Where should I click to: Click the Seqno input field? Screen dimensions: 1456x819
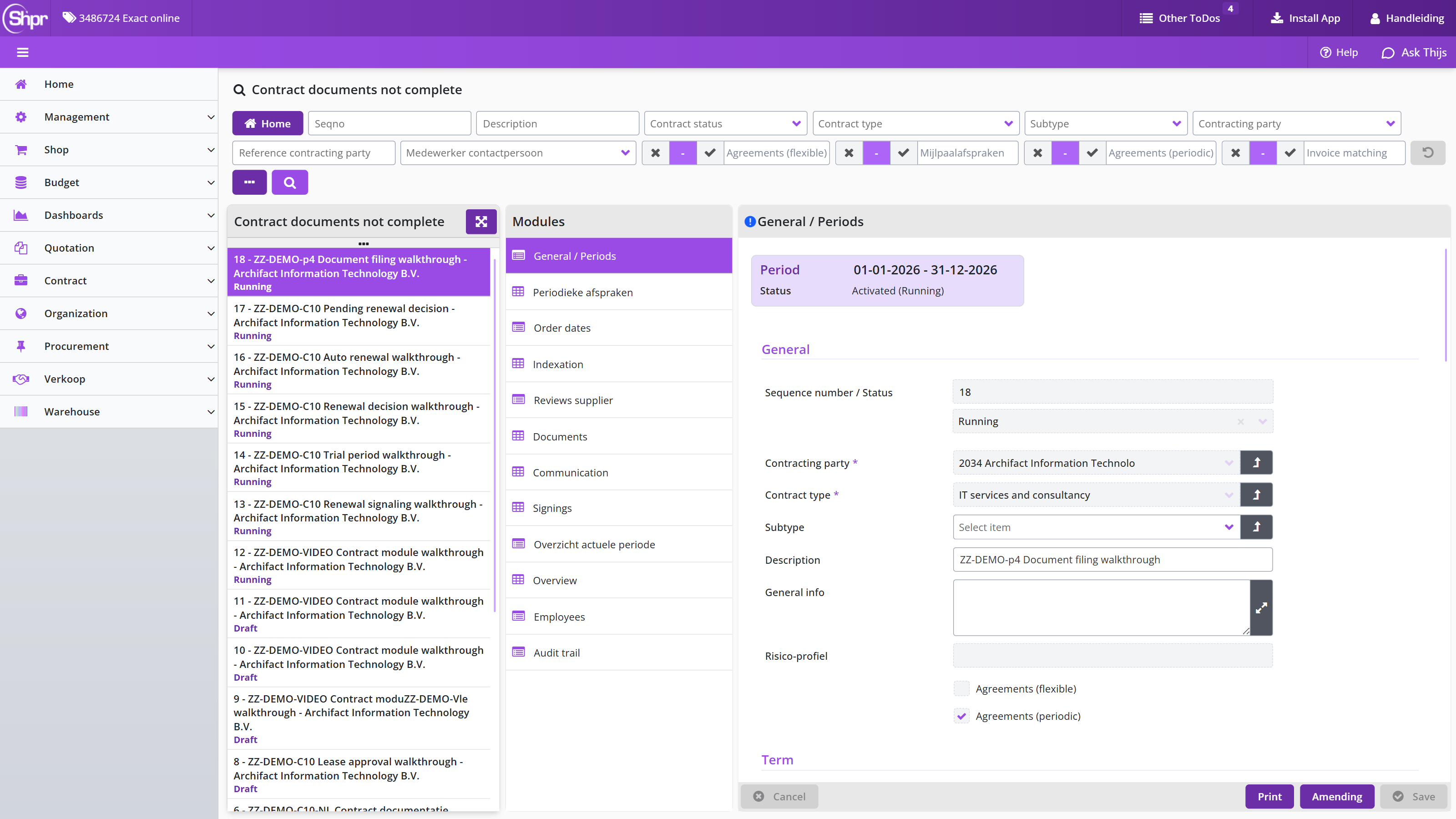pyautogui.click(x=389, y=123)
